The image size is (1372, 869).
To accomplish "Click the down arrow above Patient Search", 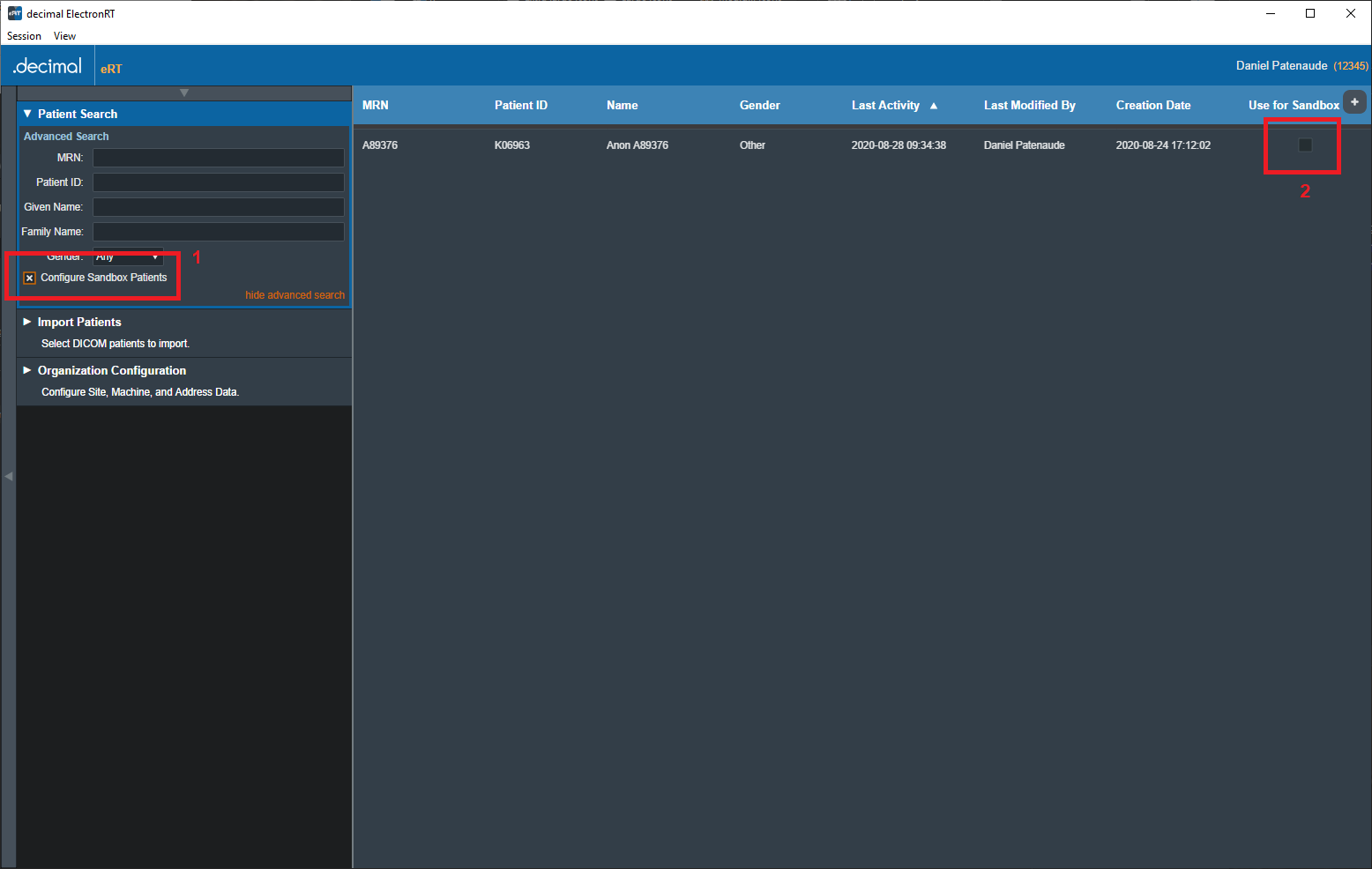I will click(x=184, y=93).
